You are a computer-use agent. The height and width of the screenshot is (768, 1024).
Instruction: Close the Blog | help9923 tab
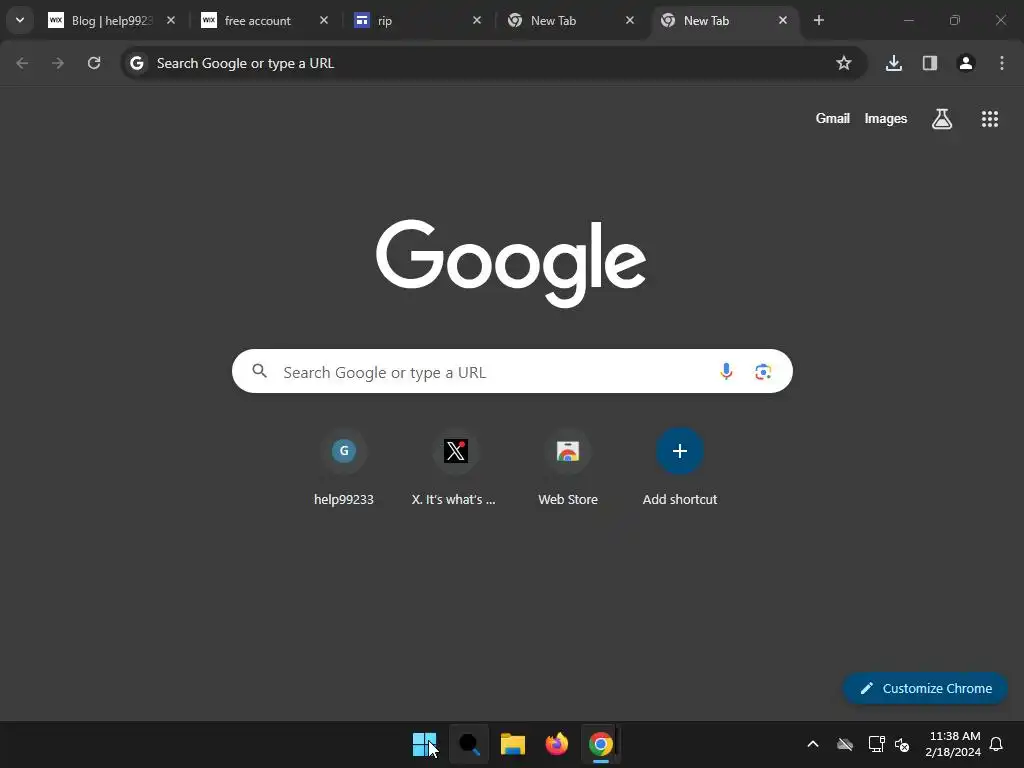pyautogui.click(x=170, y=20)
